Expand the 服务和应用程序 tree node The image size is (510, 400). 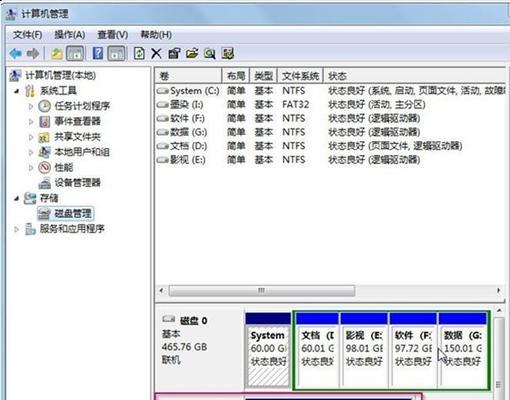coord(16,229)
